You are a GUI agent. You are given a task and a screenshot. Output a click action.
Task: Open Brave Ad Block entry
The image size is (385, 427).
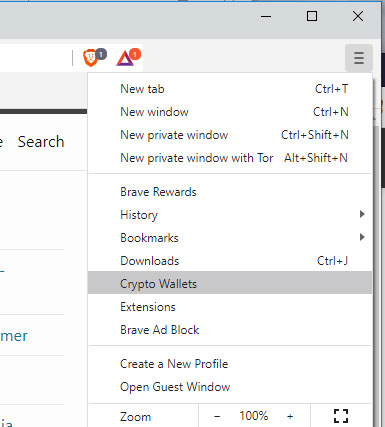click(230, 330)
